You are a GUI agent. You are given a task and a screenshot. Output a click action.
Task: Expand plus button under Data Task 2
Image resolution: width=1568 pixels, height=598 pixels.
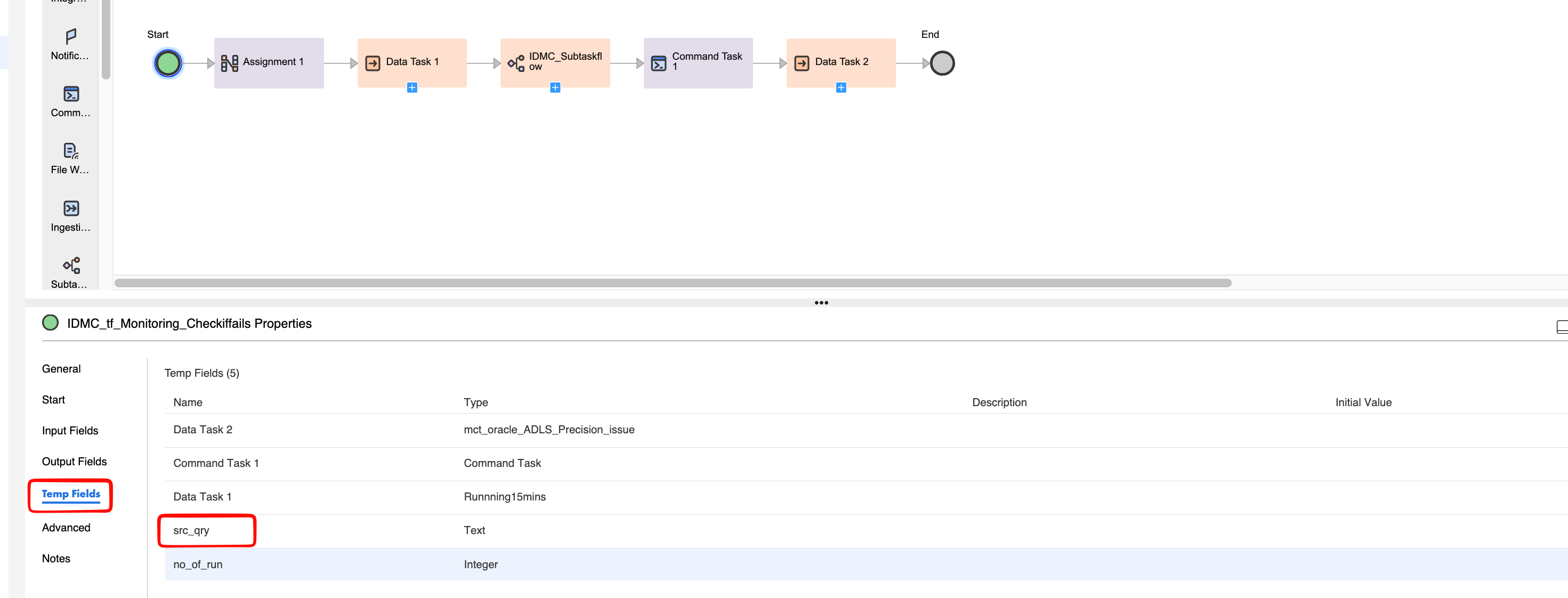tap(841, 88)
